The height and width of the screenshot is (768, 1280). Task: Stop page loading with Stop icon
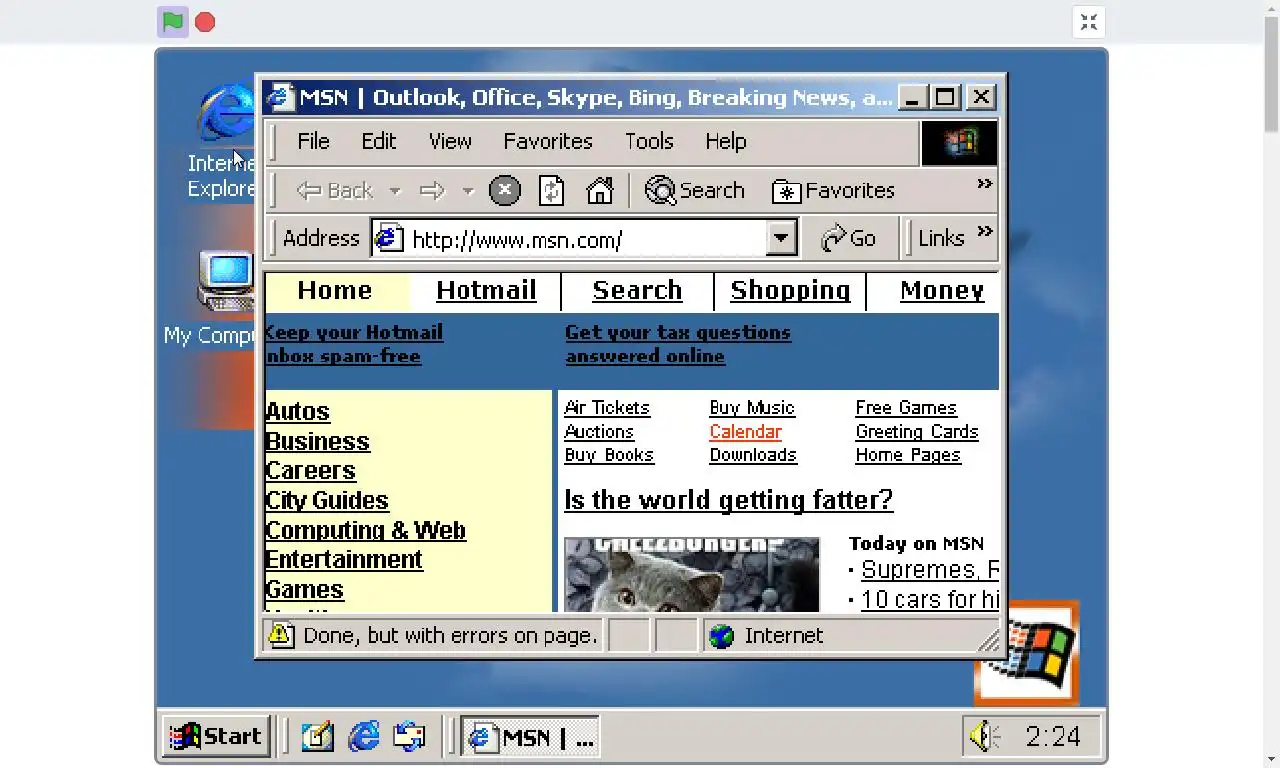504,190
